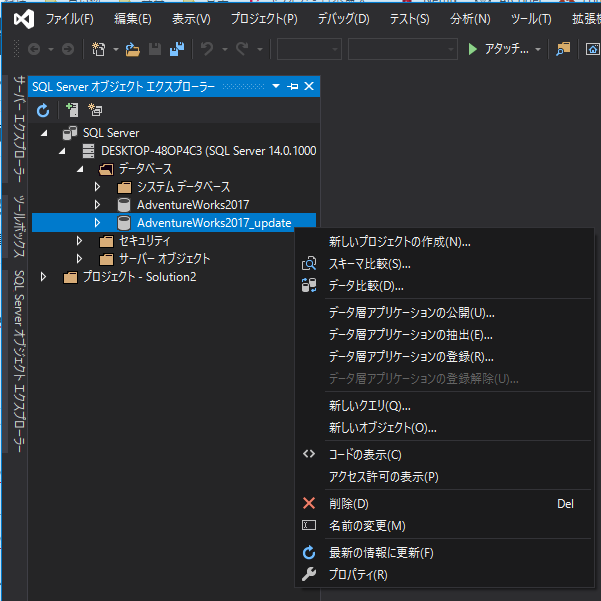The width and height of the screenshot is (601, 601).
Task: Open the 分析(N) menu
Action: (x=470, y=19)
